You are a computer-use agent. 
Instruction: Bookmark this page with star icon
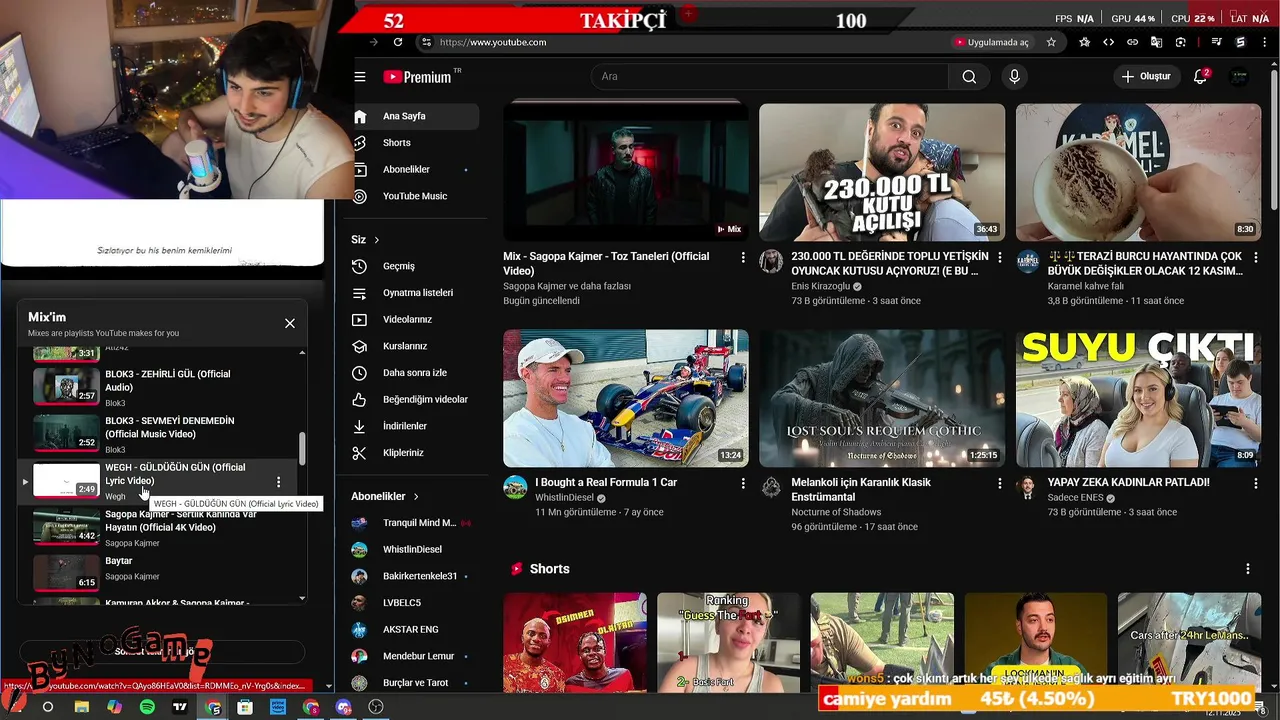tap(1051, 42)
